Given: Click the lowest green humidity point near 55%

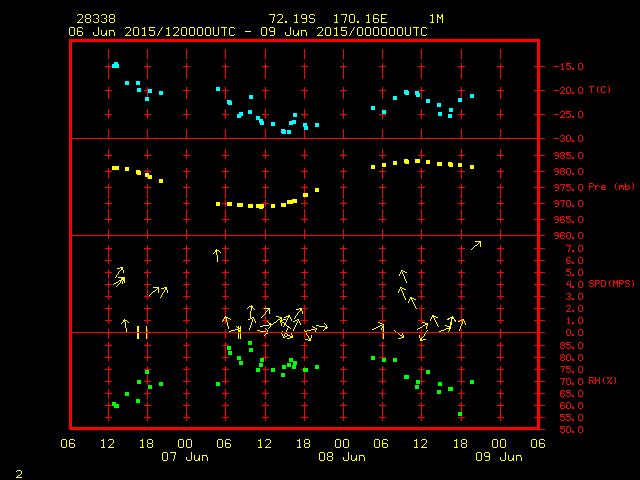Looking at the screenshot, I should click(460, 414).
